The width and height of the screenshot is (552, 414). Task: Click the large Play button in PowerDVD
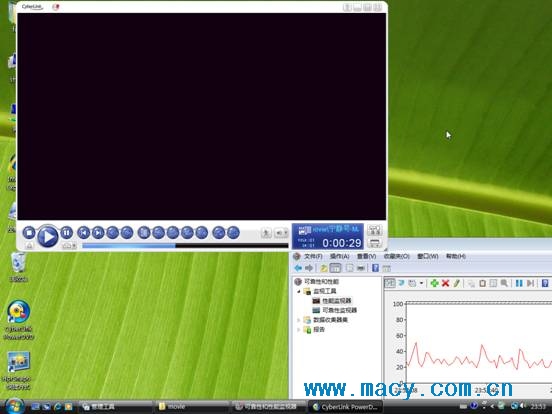tap(48, 236)
